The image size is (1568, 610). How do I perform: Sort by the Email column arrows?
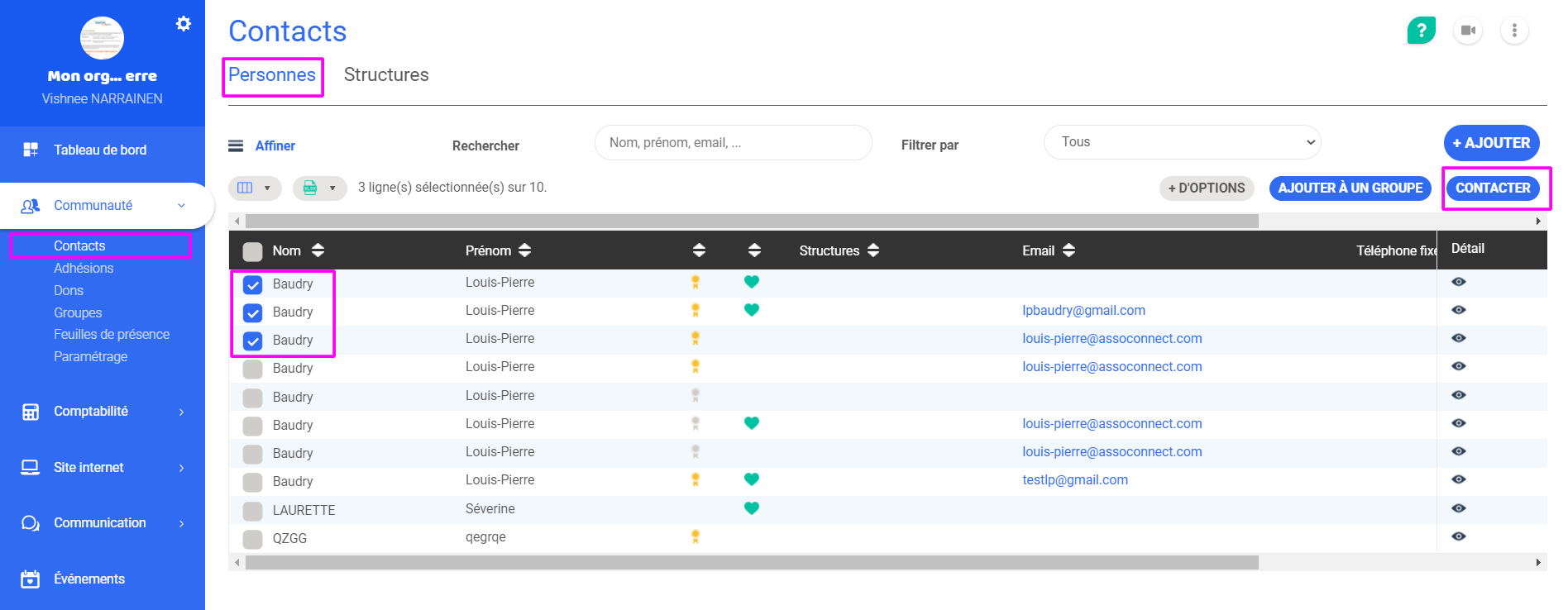click(x=1068, y=250)
